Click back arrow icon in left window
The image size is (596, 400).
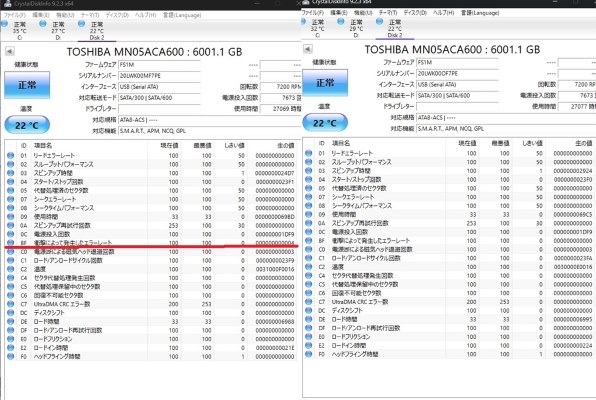pyautogui.click(x=10, y=51)
